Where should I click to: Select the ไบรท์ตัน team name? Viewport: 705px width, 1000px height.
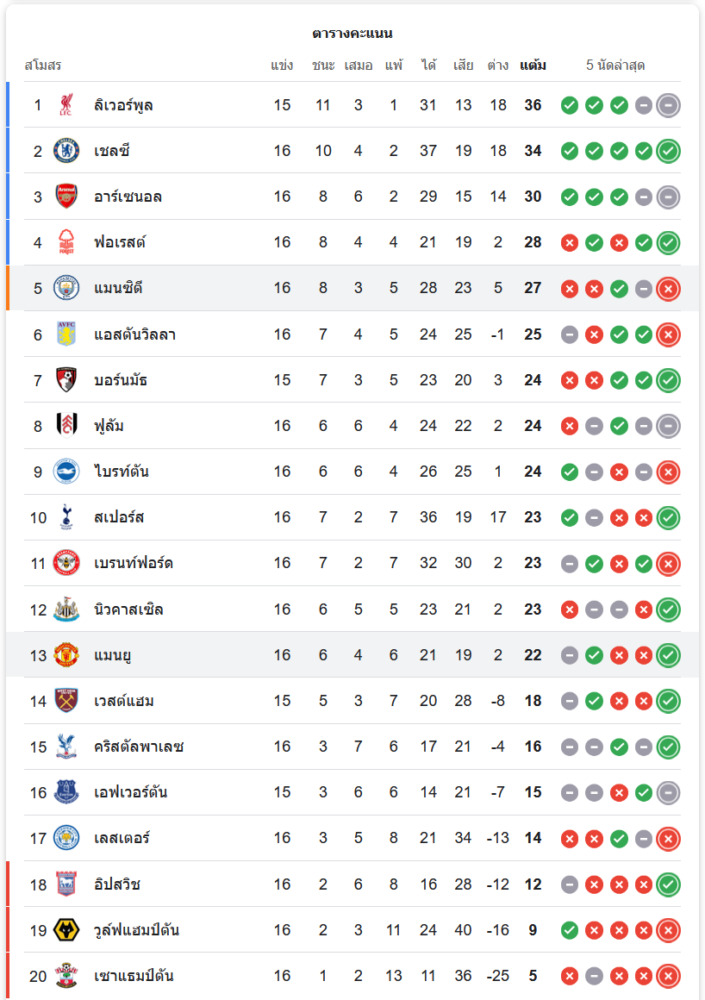point(121,471)
